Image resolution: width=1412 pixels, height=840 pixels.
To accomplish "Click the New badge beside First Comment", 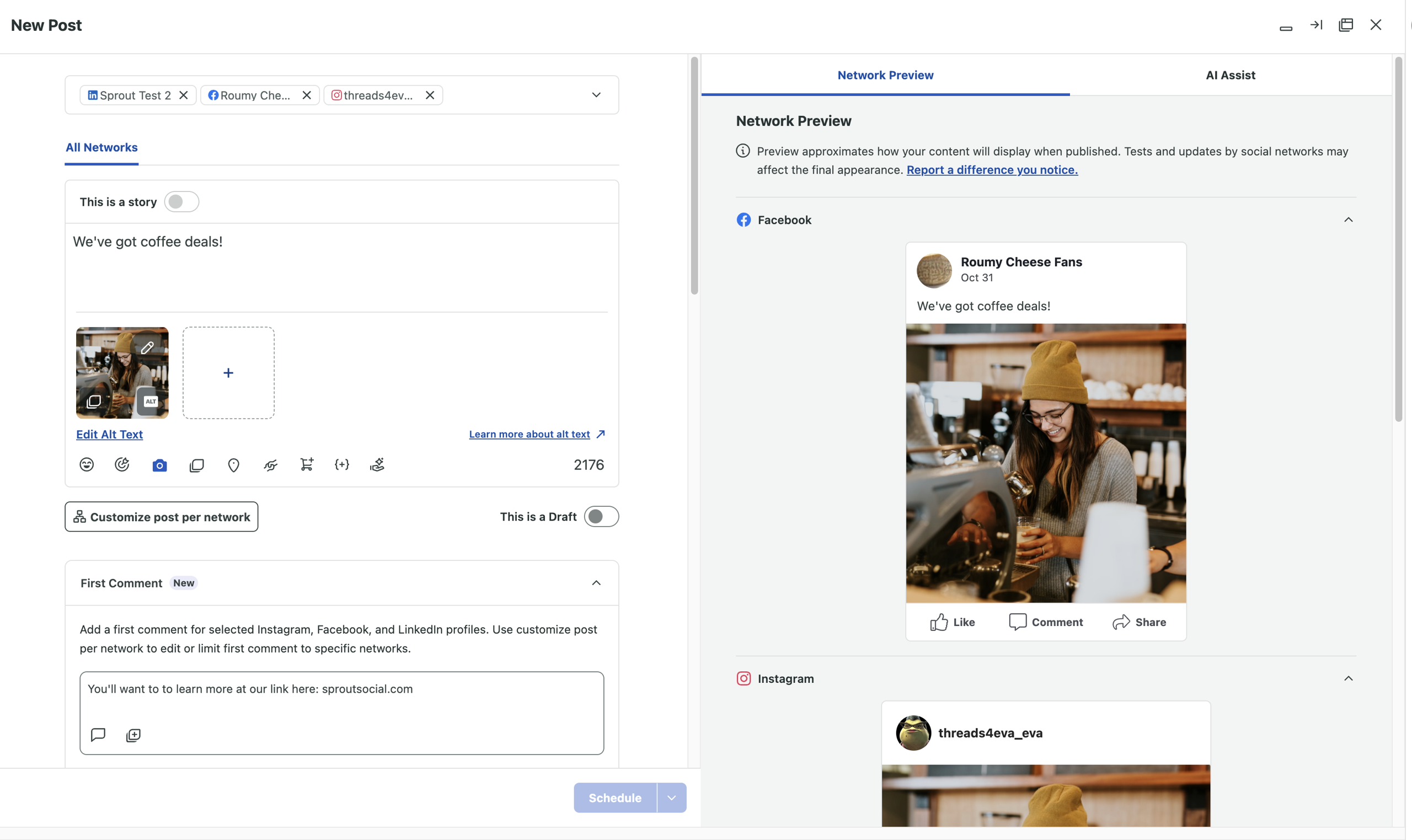I will point(184,583).
